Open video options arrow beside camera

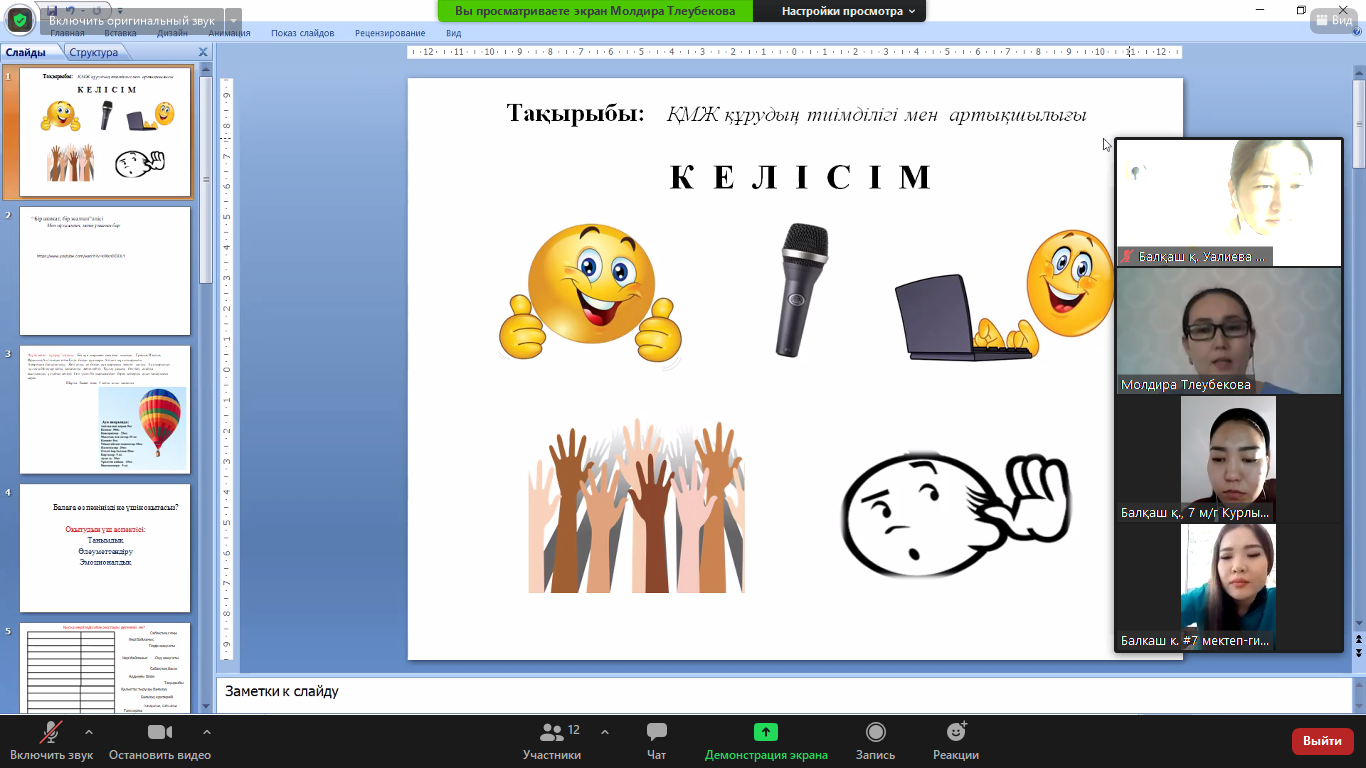click(x=207, y=731)
